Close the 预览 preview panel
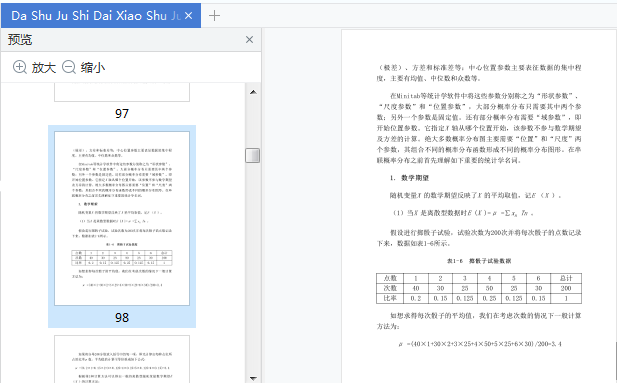The image size is (617, 383). [249, 39]
